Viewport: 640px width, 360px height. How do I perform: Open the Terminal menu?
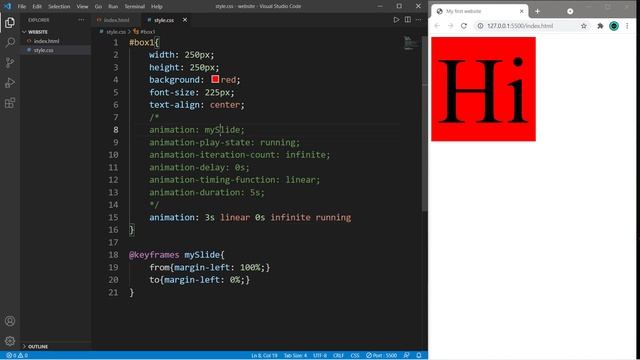pyautogui.click(x=134, y=6)
